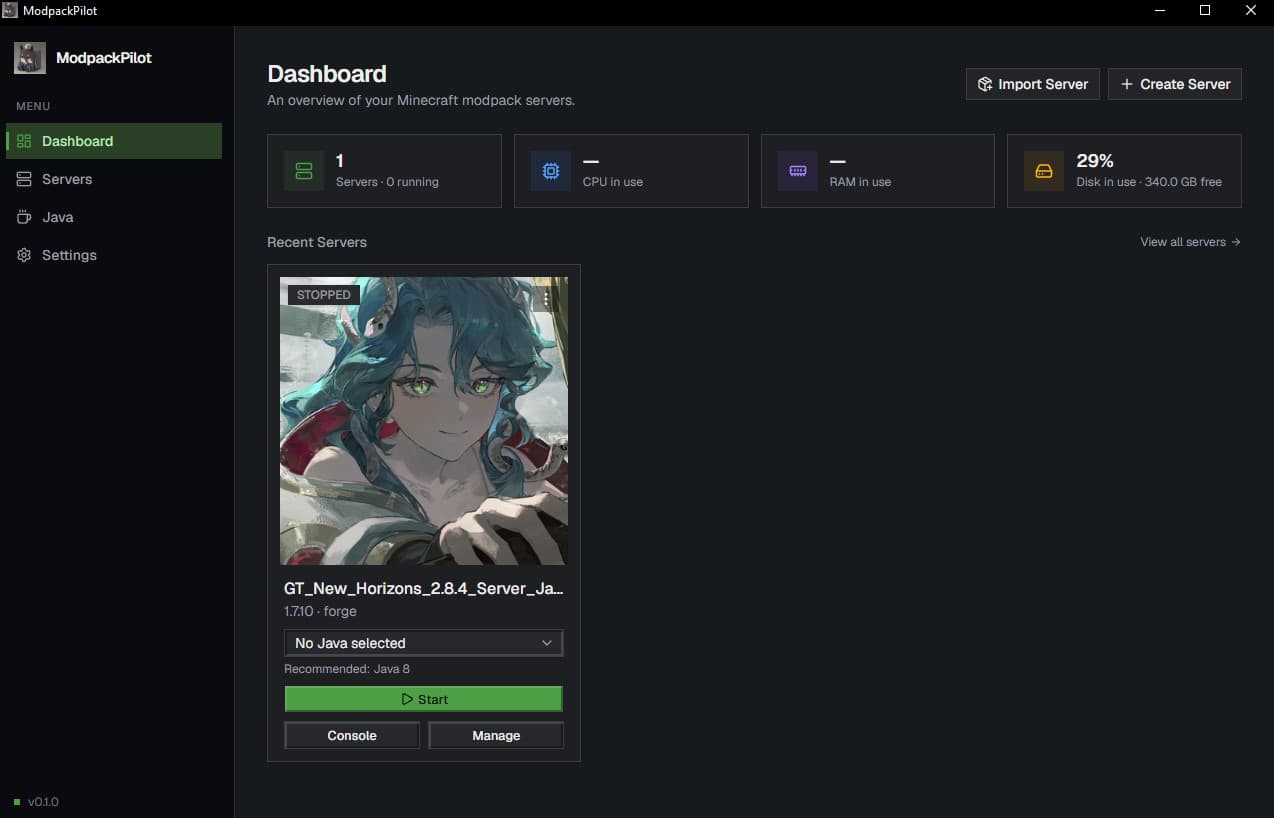Open the server Console
This screenshot has width=1274, height=818.
(x=352, y=735)
